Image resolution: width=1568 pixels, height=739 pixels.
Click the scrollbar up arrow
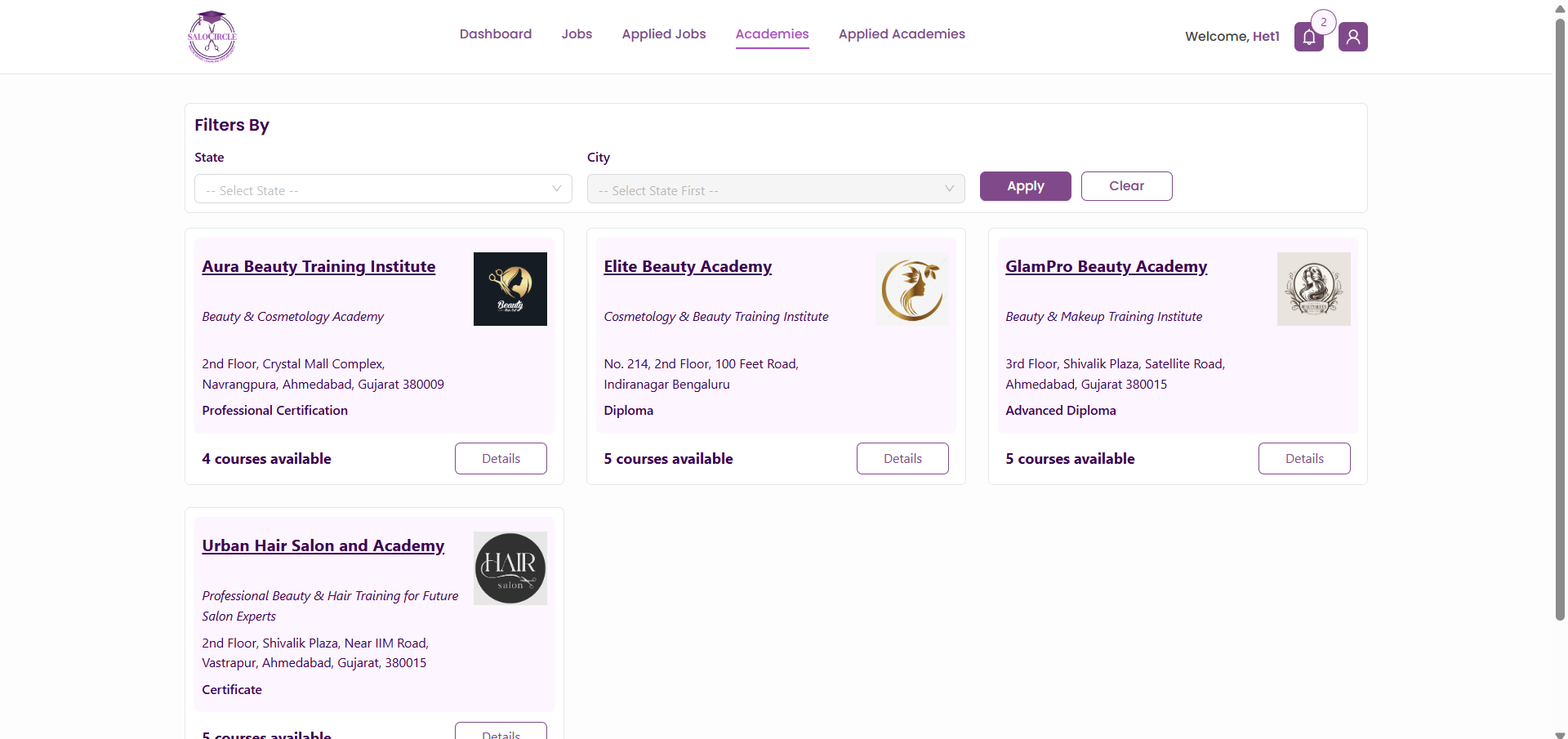click(x=1560, y=7)
